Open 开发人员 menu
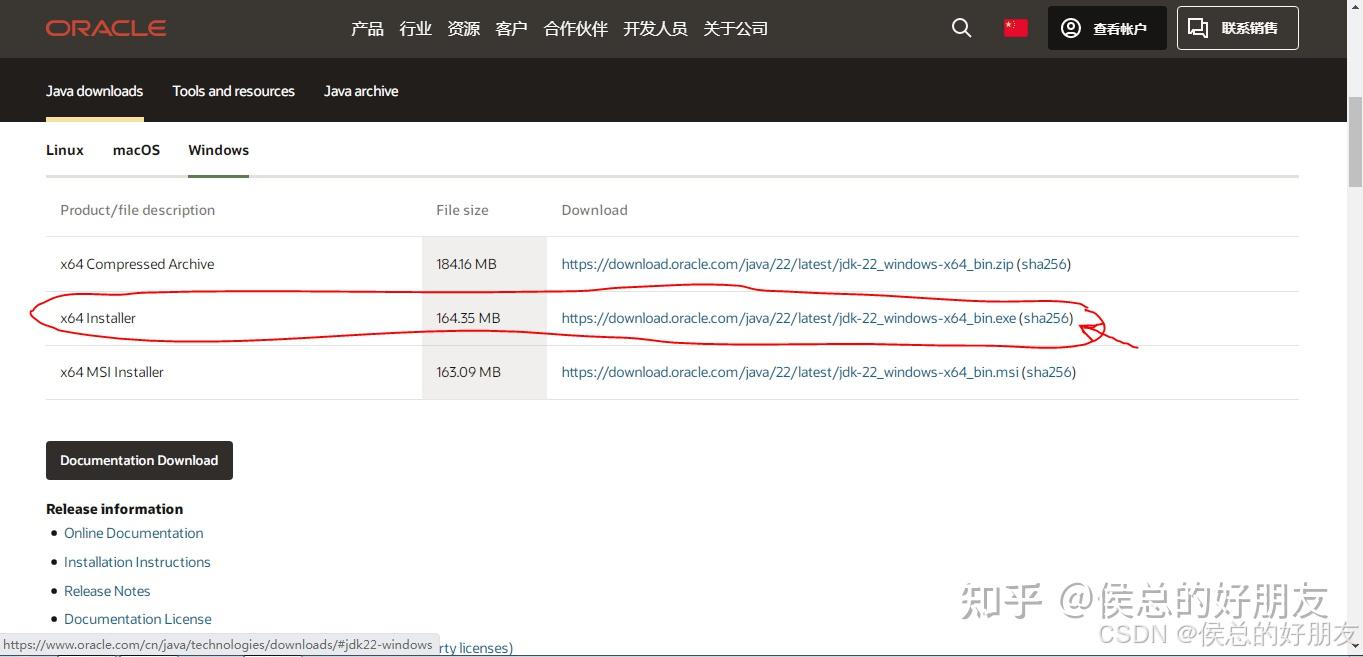Image resolution: width=1363 pixels, height=657 pixels. (x=655, y=29)
